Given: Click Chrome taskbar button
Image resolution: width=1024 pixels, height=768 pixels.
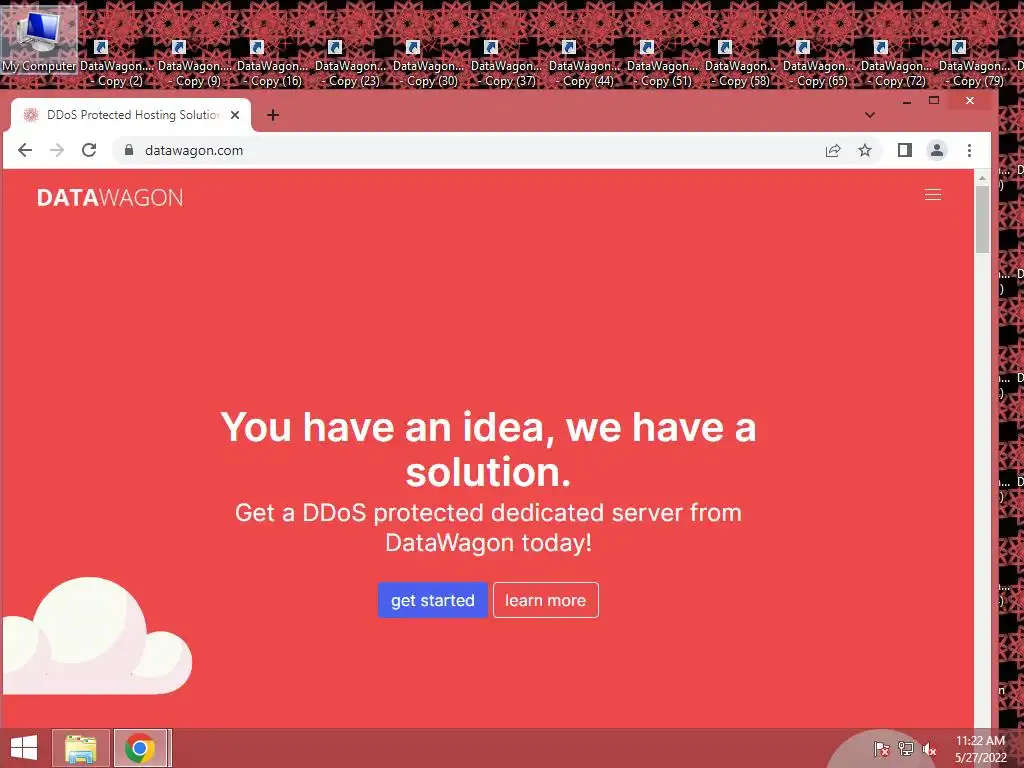Looking at the screenshot, I should tap(141, 748).
